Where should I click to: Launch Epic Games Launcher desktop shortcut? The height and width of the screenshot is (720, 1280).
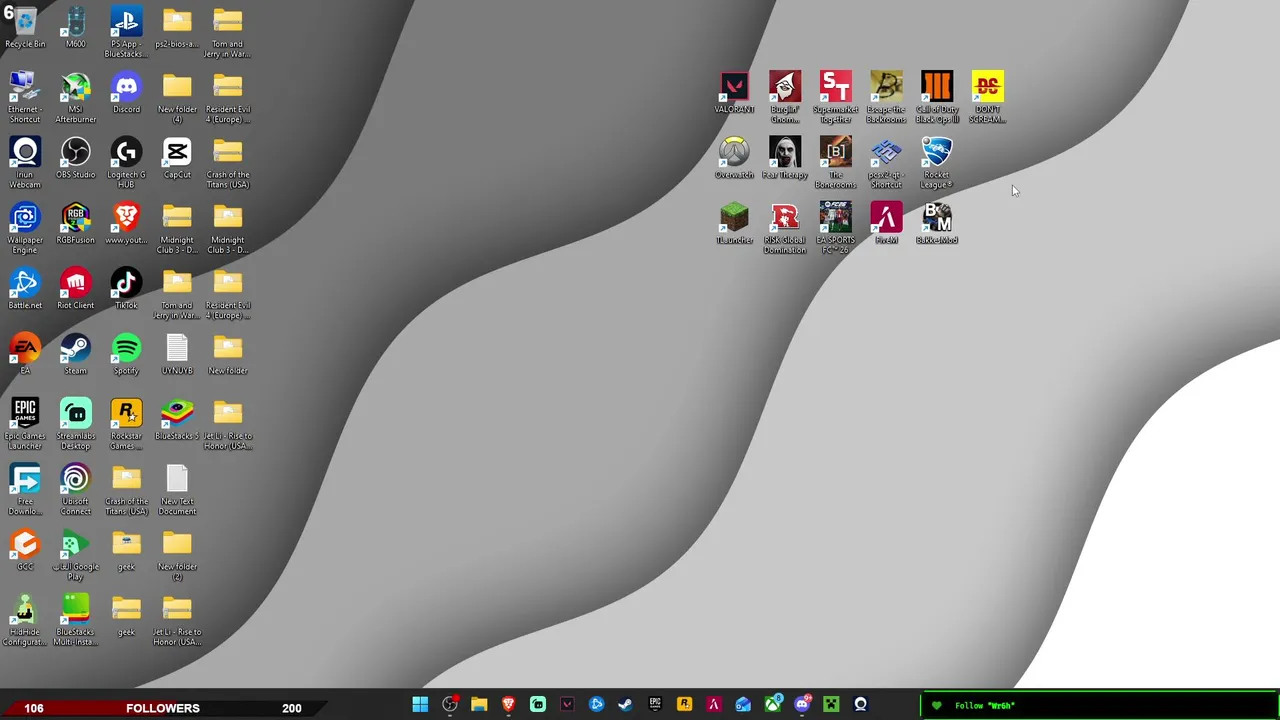25,424
